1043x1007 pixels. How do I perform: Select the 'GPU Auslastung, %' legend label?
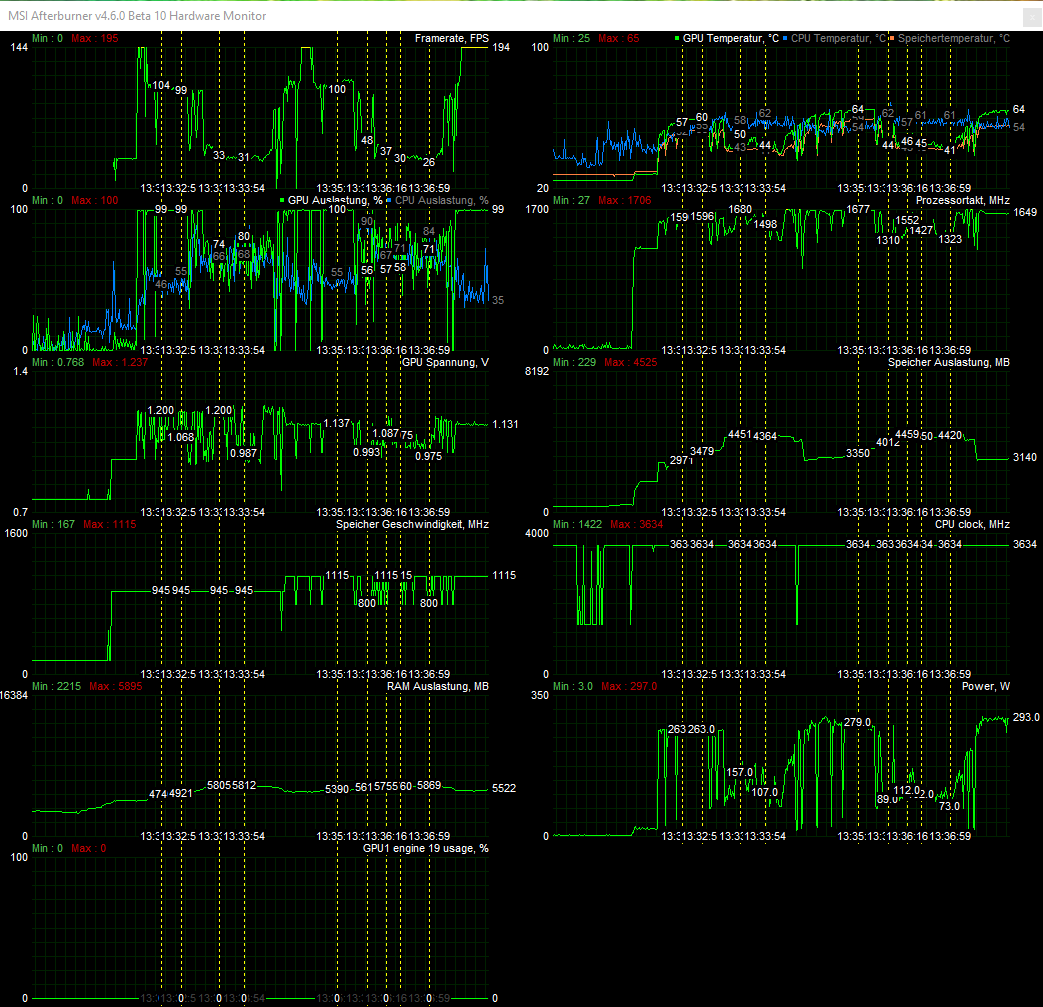pyautogui.click(x=335, y=200)
